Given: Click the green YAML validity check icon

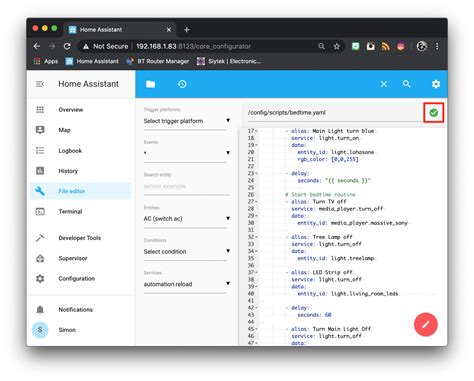Looking at the screenshot, I should coord(433,113).
